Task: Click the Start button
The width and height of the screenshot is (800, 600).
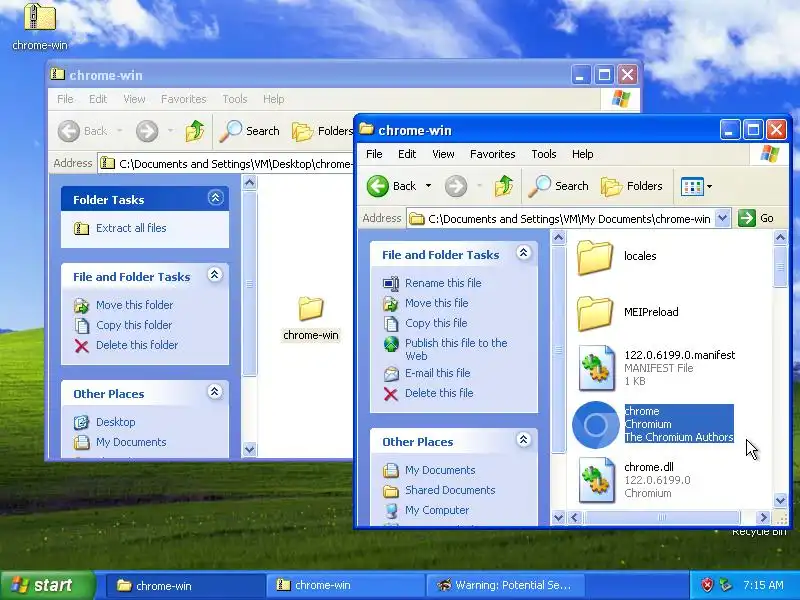Action: pyautogui.click(x=47, y=585)
